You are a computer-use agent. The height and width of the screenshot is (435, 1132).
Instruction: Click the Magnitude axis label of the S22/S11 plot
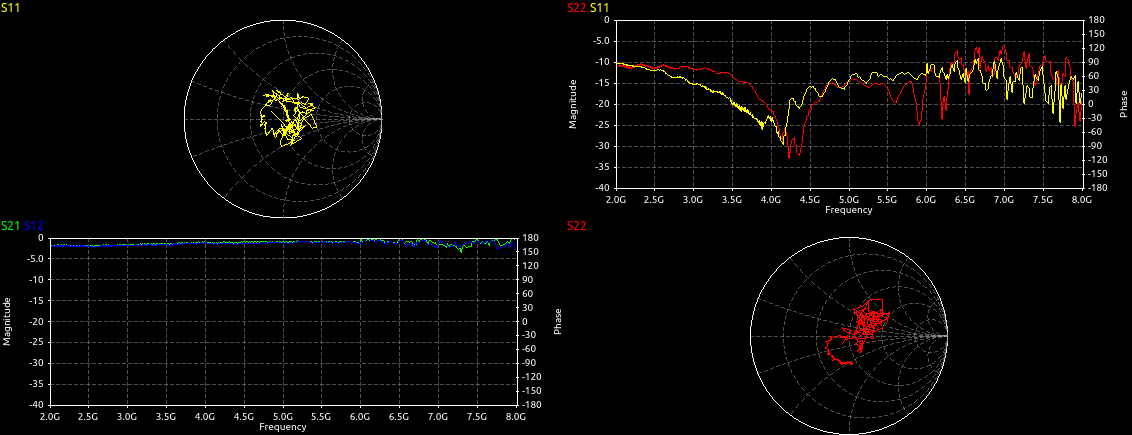point(574,104)
